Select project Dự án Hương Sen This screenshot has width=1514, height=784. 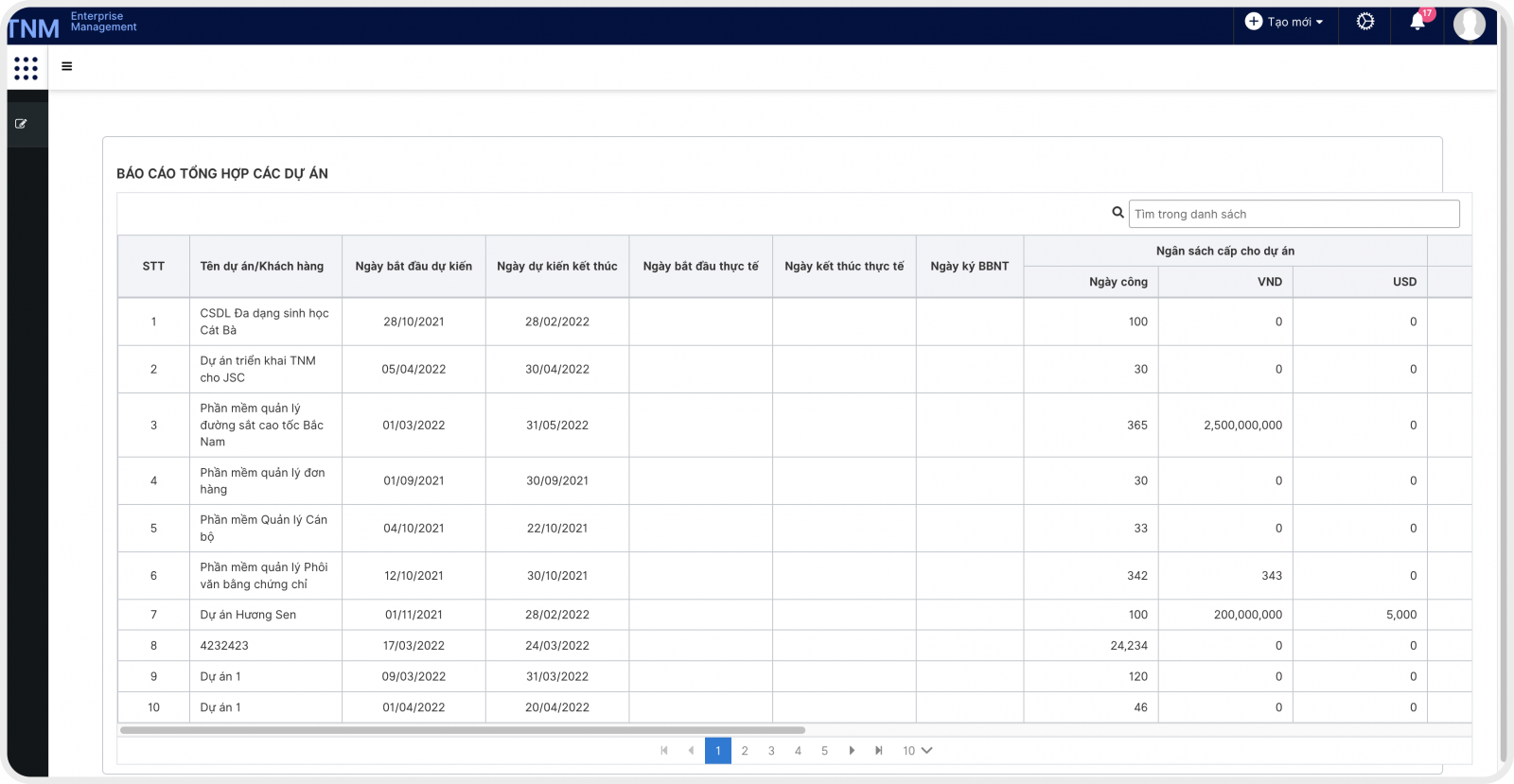pos(248,615)
